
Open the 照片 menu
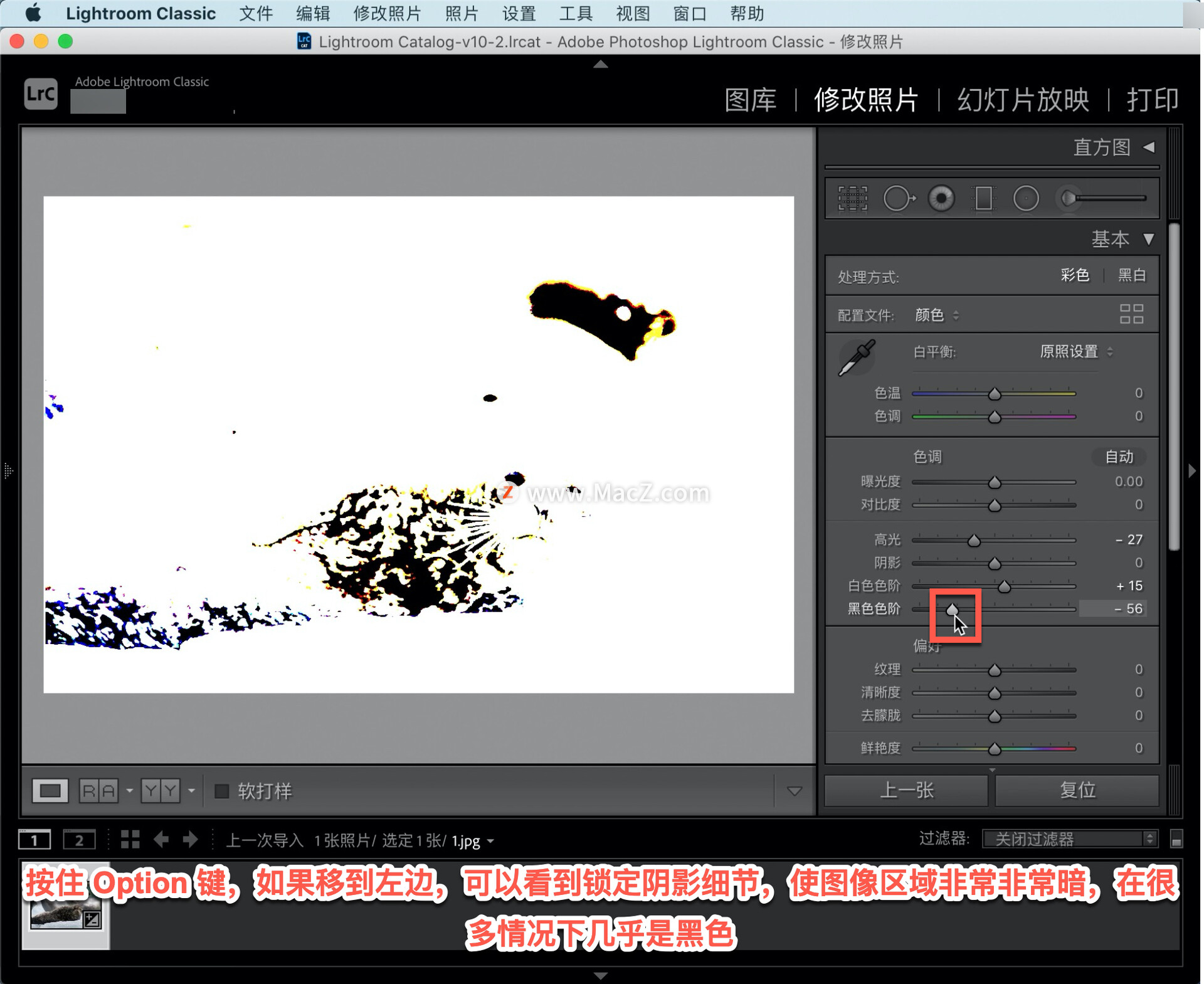(462, 13)
